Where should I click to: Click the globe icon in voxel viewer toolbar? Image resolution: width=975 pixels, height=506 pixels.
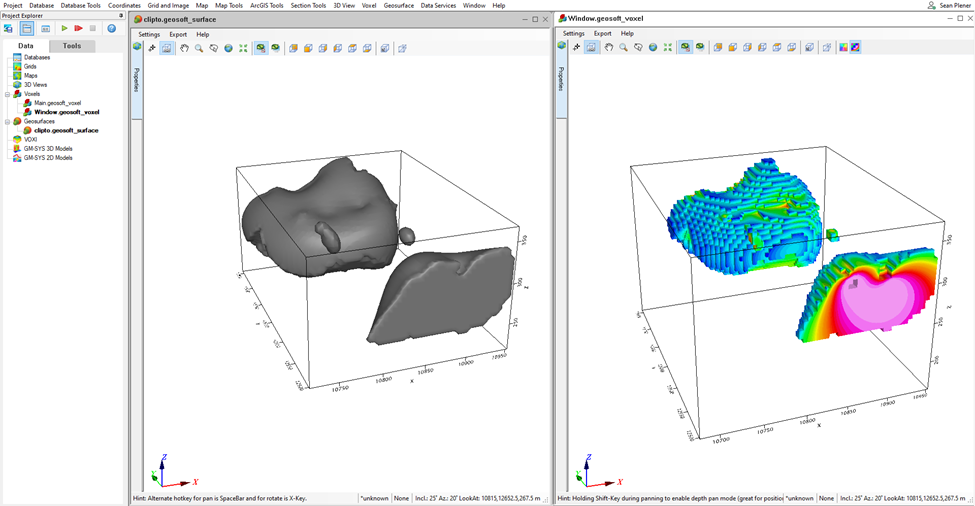(x=653, y=47)
